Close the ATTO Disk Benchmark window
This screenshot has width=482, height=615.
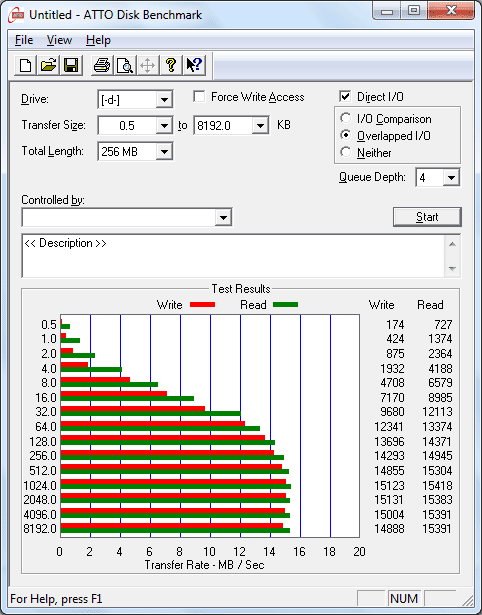click(451, 11)
